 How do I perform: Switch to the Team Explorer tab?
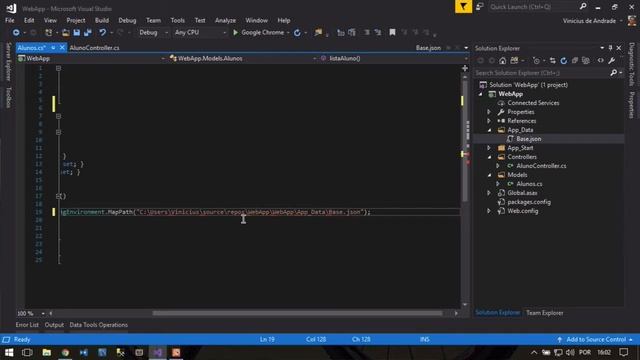(x=544, y=313)
